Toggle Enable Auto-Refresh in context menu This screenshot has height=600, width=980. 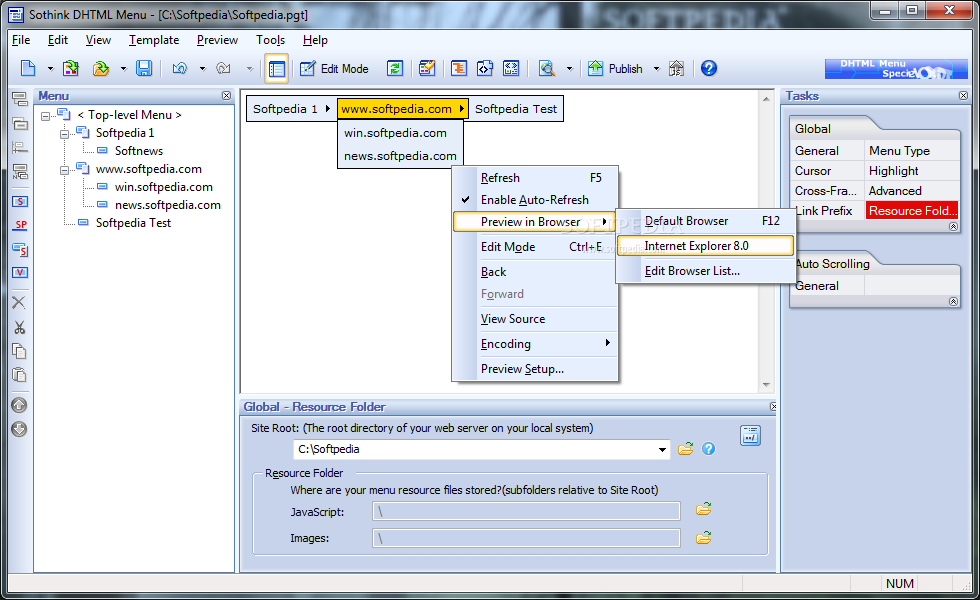[535, 200]
